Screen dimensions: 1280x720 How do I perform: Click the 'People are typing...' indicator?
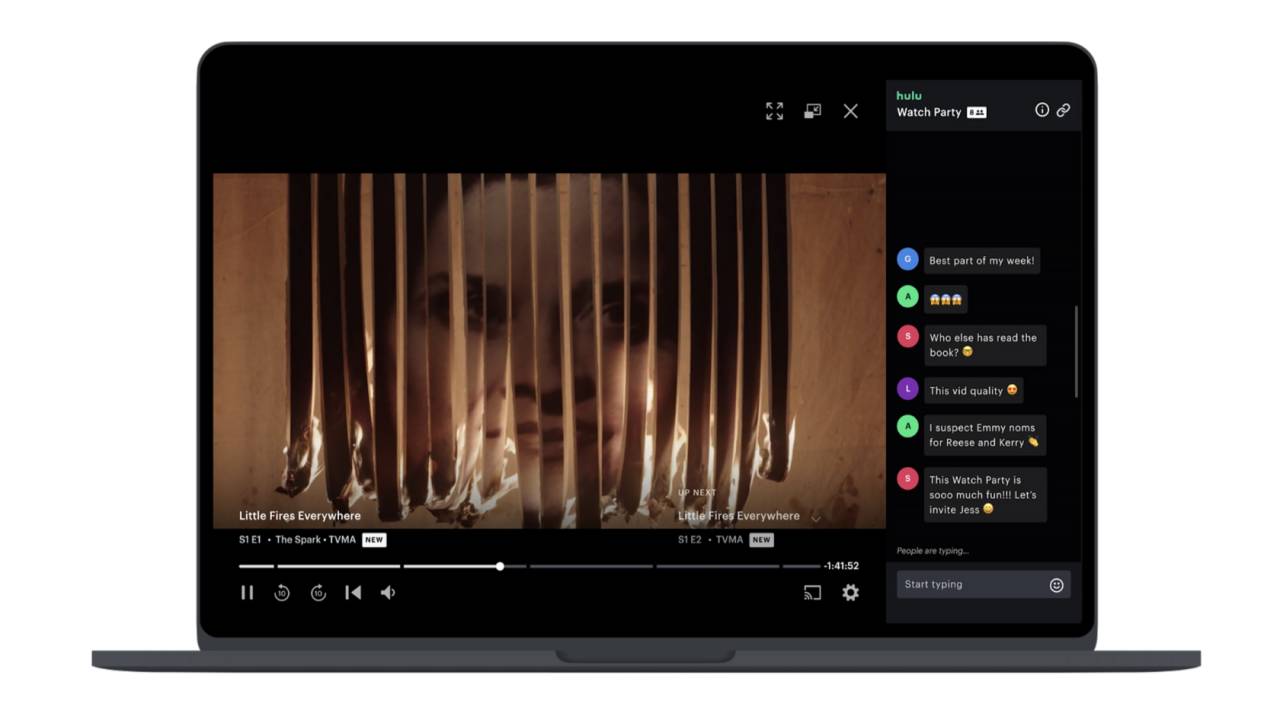pyautogui.click(x=933, y=551)
